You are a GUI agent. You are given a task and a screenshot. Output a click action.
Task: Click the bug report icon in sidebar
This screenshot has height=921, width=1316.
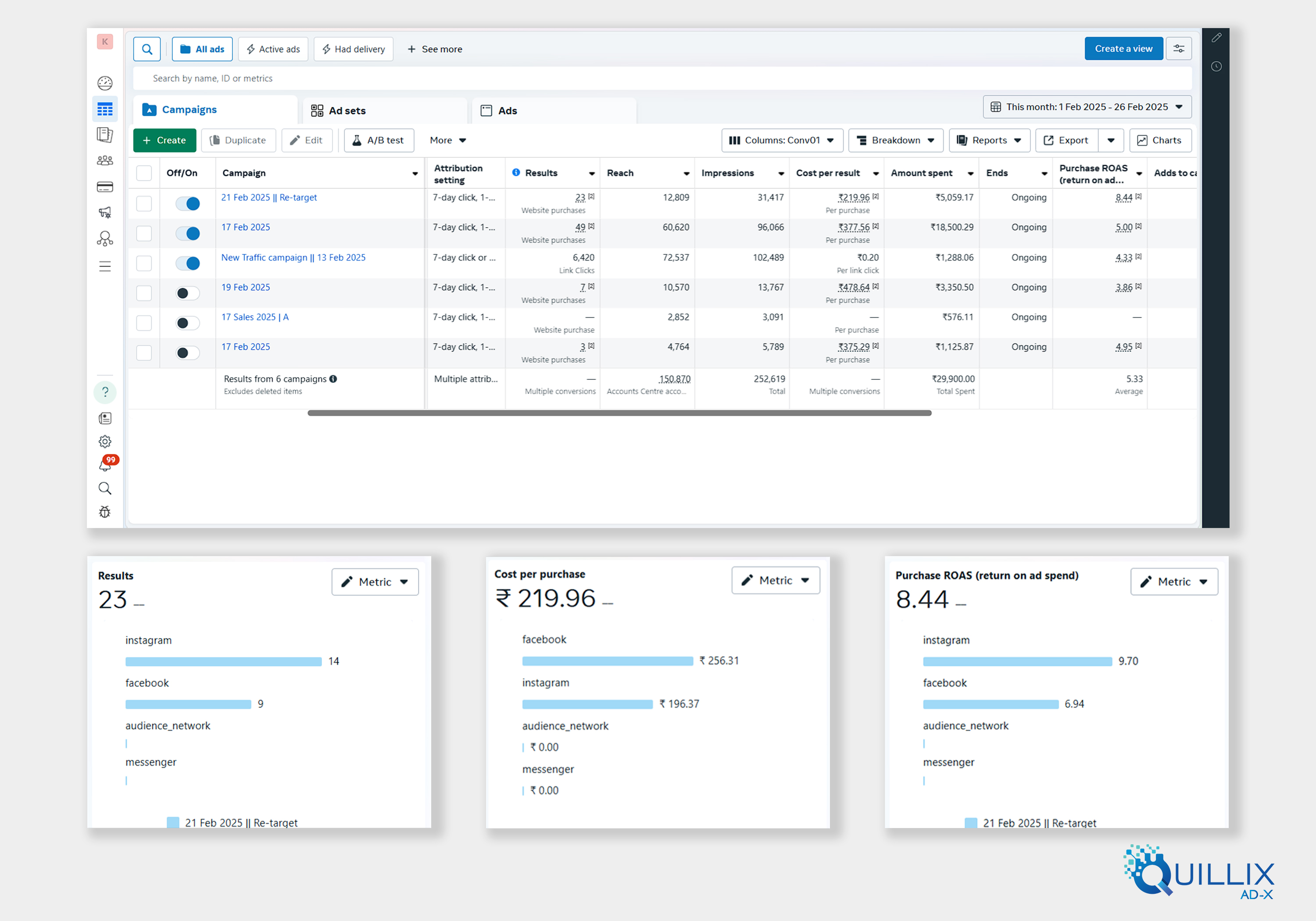(x=105, y=512)
